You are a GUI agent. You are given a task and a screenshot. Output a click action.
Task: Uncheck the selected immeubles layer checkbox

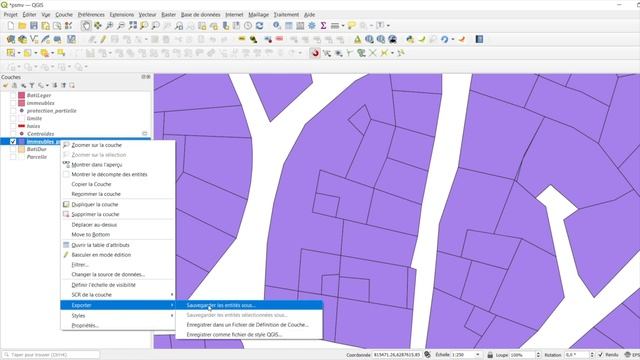13,142
